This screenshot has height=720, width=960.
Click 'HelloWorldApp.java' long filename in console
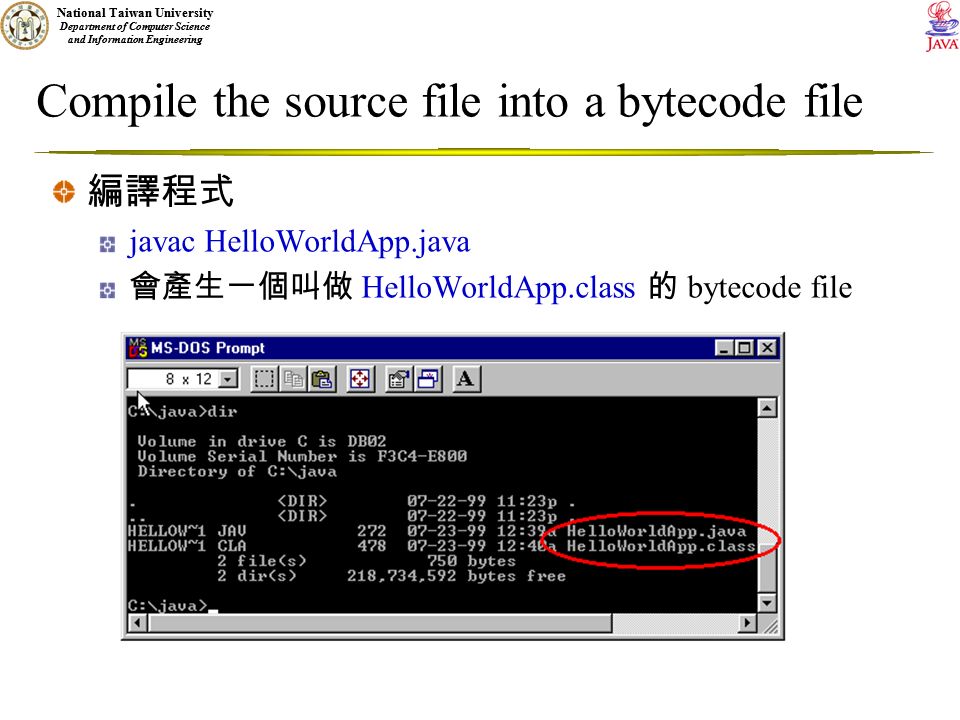[656, 531]
